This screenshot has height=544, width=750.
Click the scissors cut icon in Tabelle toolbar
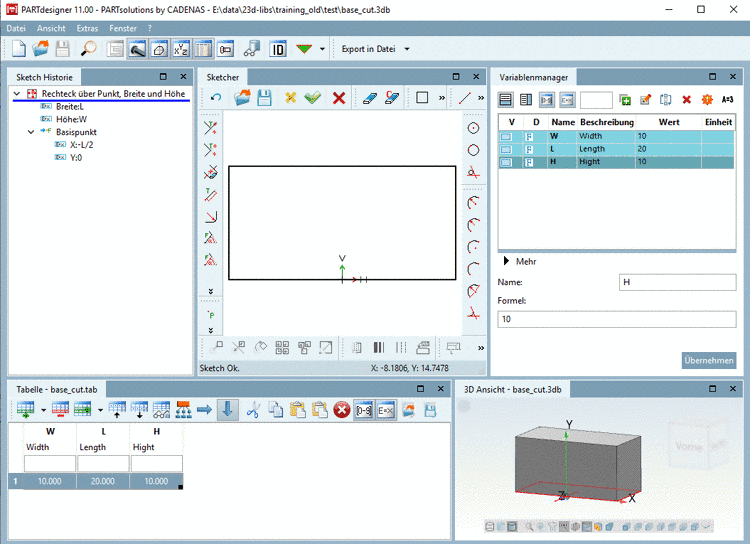coord(253,409)
